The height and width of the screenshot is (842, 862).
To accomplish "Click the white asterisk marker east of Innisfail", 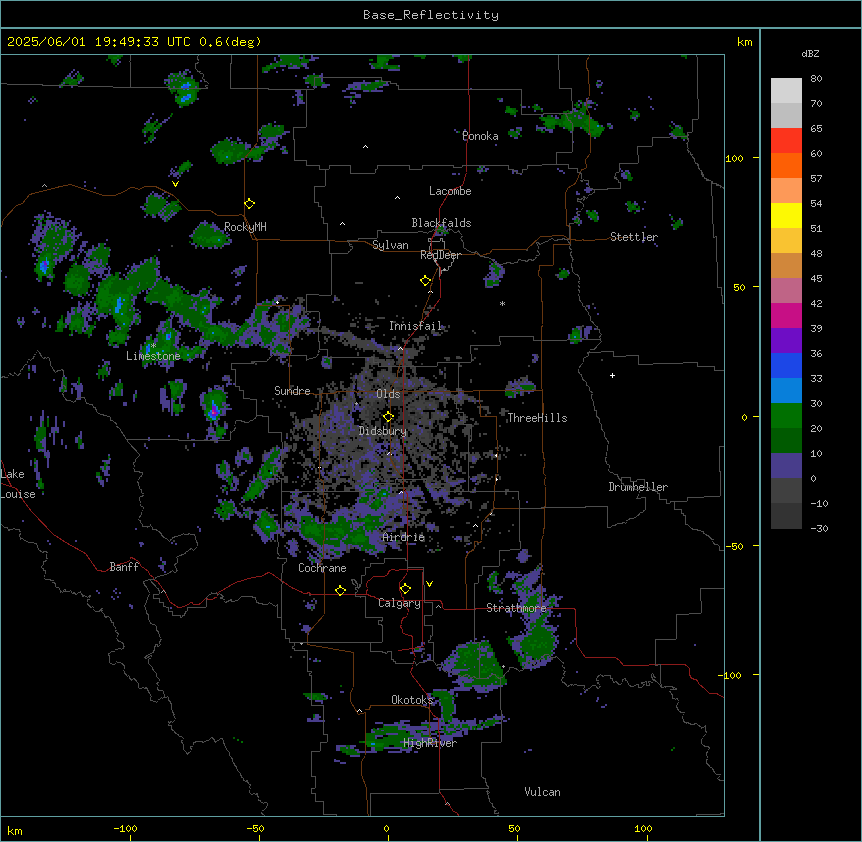I will [x=502, y=303].
